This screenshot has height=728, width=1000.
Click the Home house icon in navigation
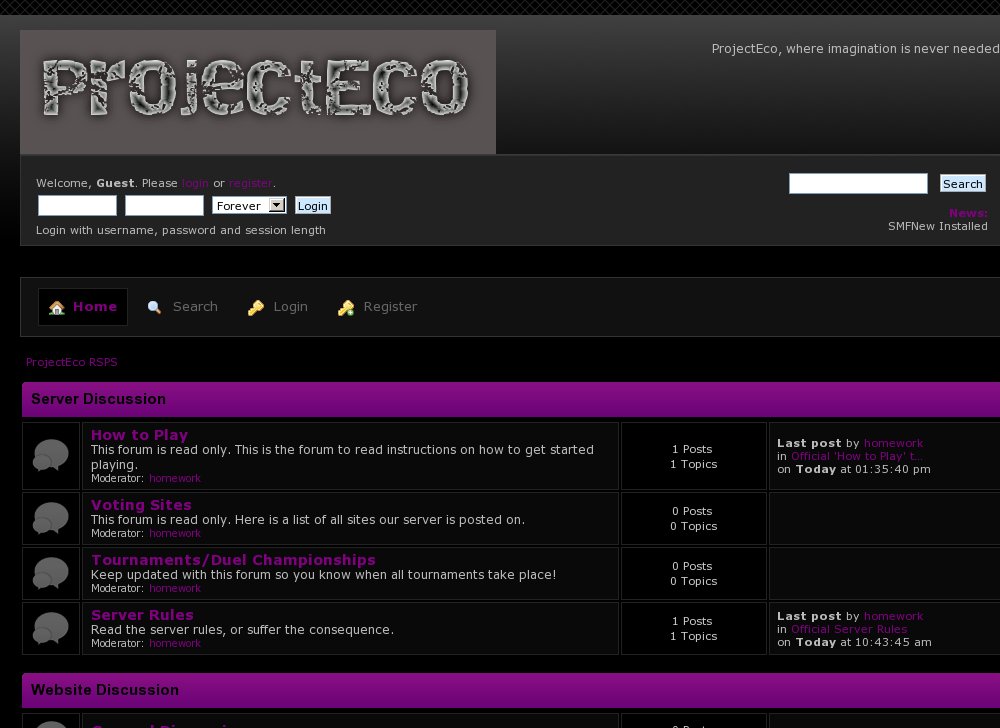(58, 307)
